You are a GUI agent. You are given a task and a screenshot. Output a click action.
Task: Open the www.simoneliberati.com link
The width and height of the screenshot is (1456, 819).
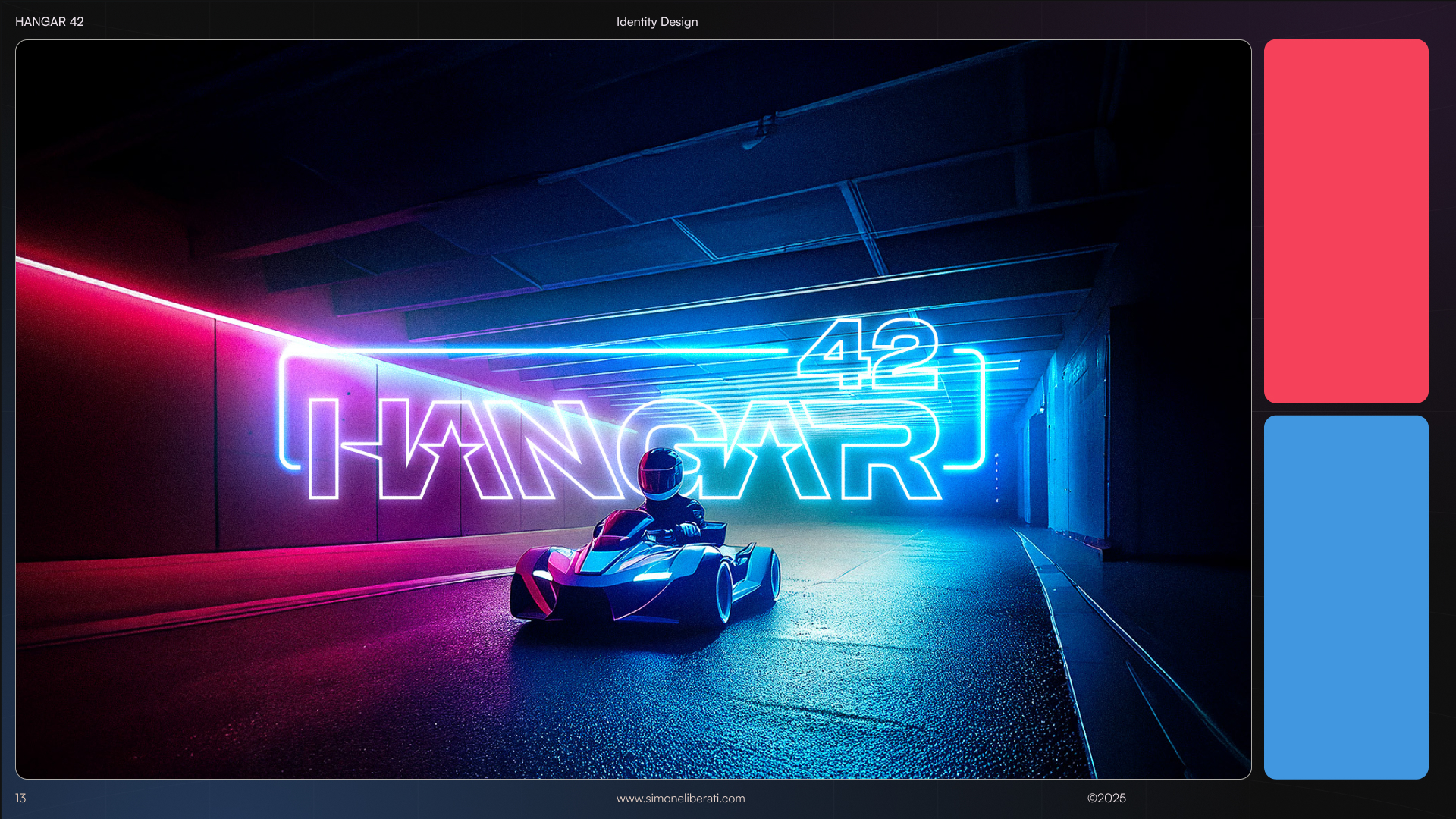680,798
